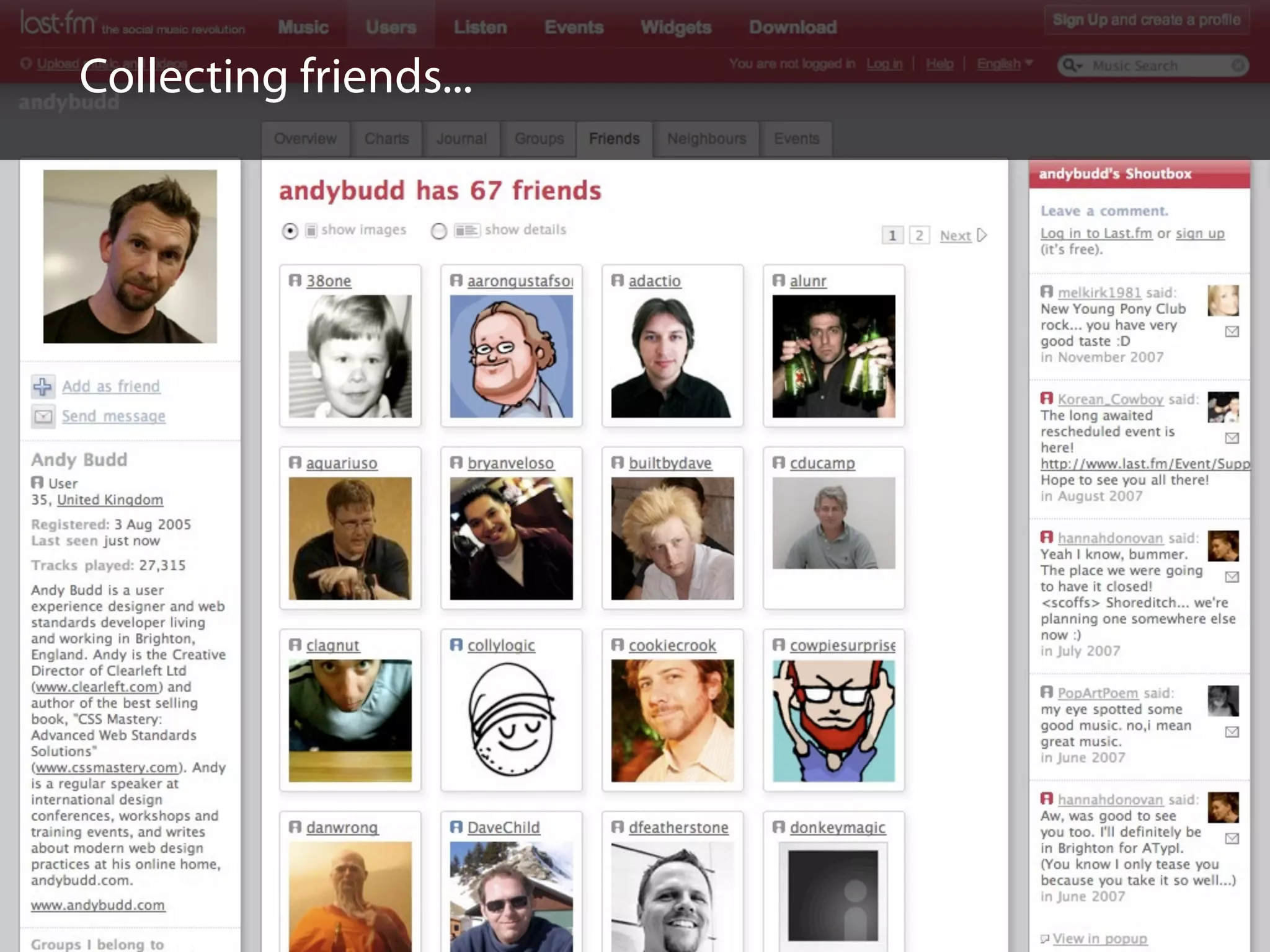Open the builtbydave avatar thumbnail
The image size is (1270, 952).
coord(673,538)
